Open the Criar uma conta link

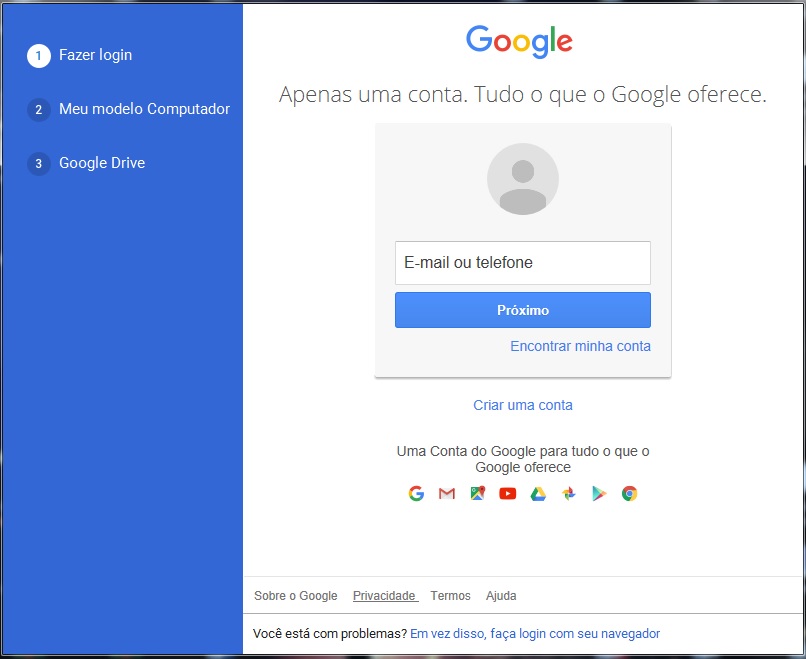point(523,405)
